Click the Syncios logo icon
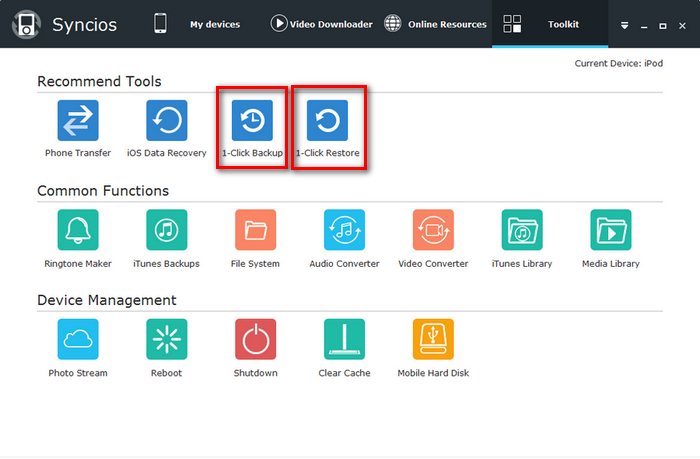This screenshot has width=700, height=459. (26, 24)
